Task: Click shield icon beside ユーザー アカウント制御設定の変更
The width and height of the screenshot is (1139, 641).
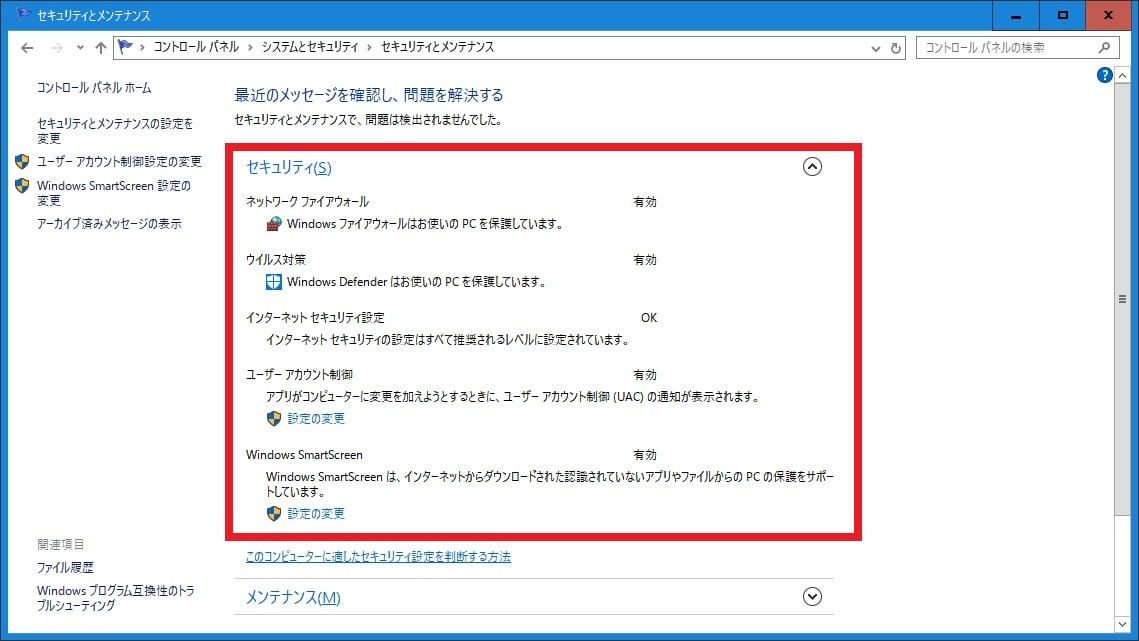Action: 22,161
